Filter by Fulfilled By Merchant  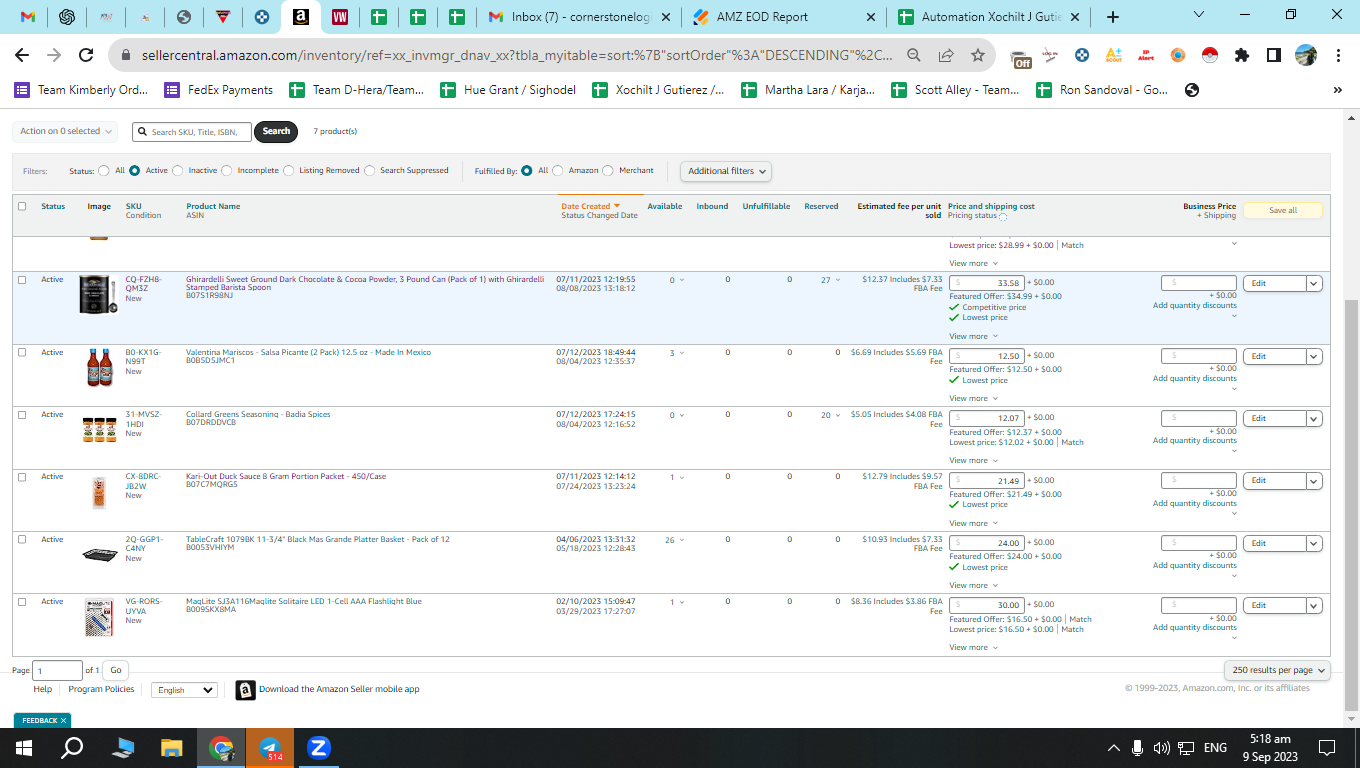tap(608, 171)
